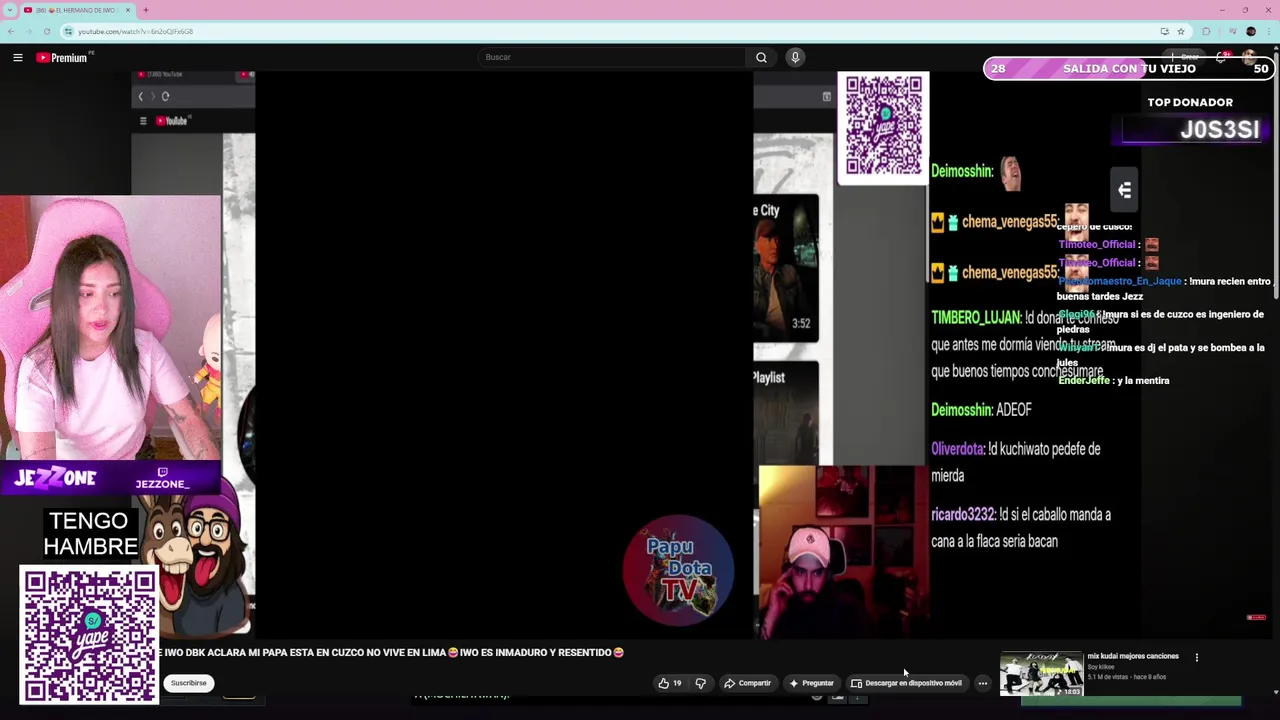The image size is (1280, 720).
Task: Open the browser extensions puzzle icon
Action: click(x=1206, y=31)
